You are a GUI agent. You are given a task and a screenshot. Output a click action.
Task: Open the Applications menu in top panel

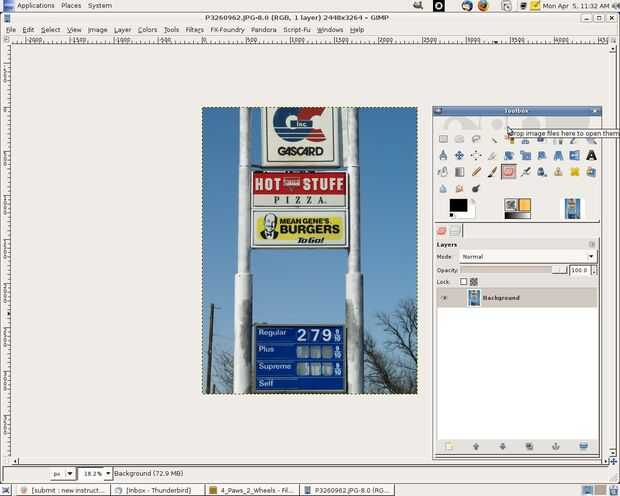[36, 6]
